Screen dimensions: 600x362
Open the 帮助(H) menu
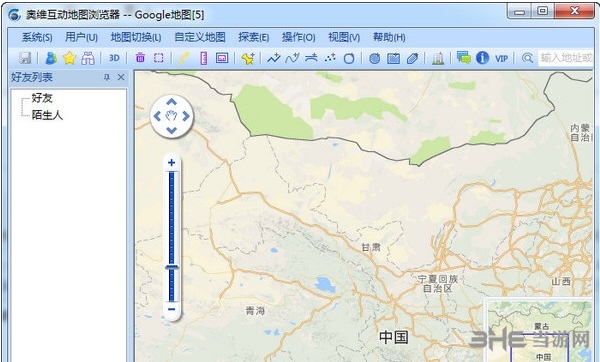click(389, 37)
